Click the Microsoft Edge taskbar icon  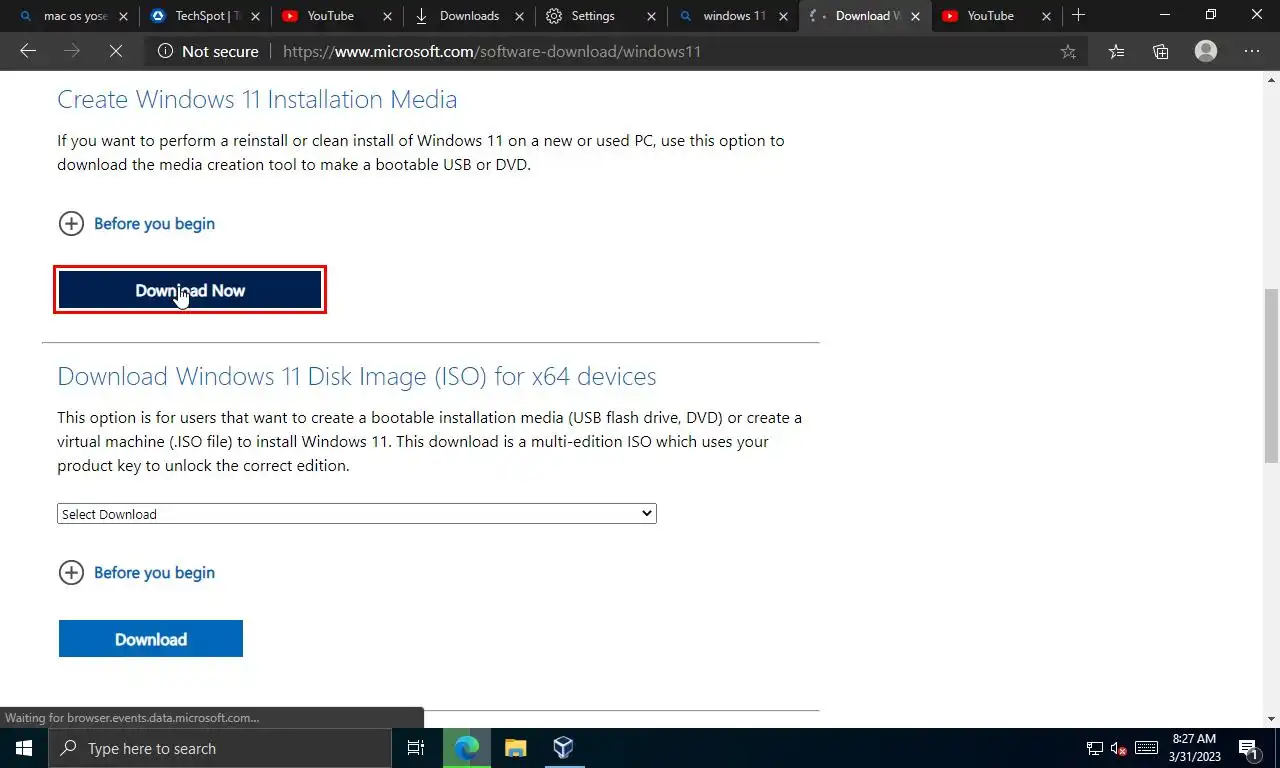466,748
